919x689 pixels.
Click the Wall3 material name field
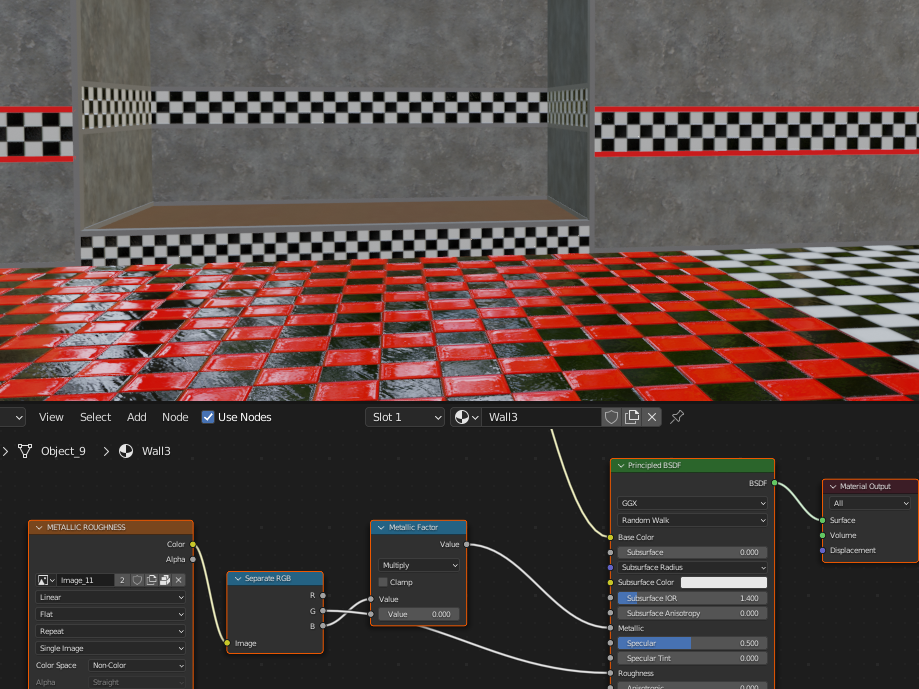pos(542,417)
